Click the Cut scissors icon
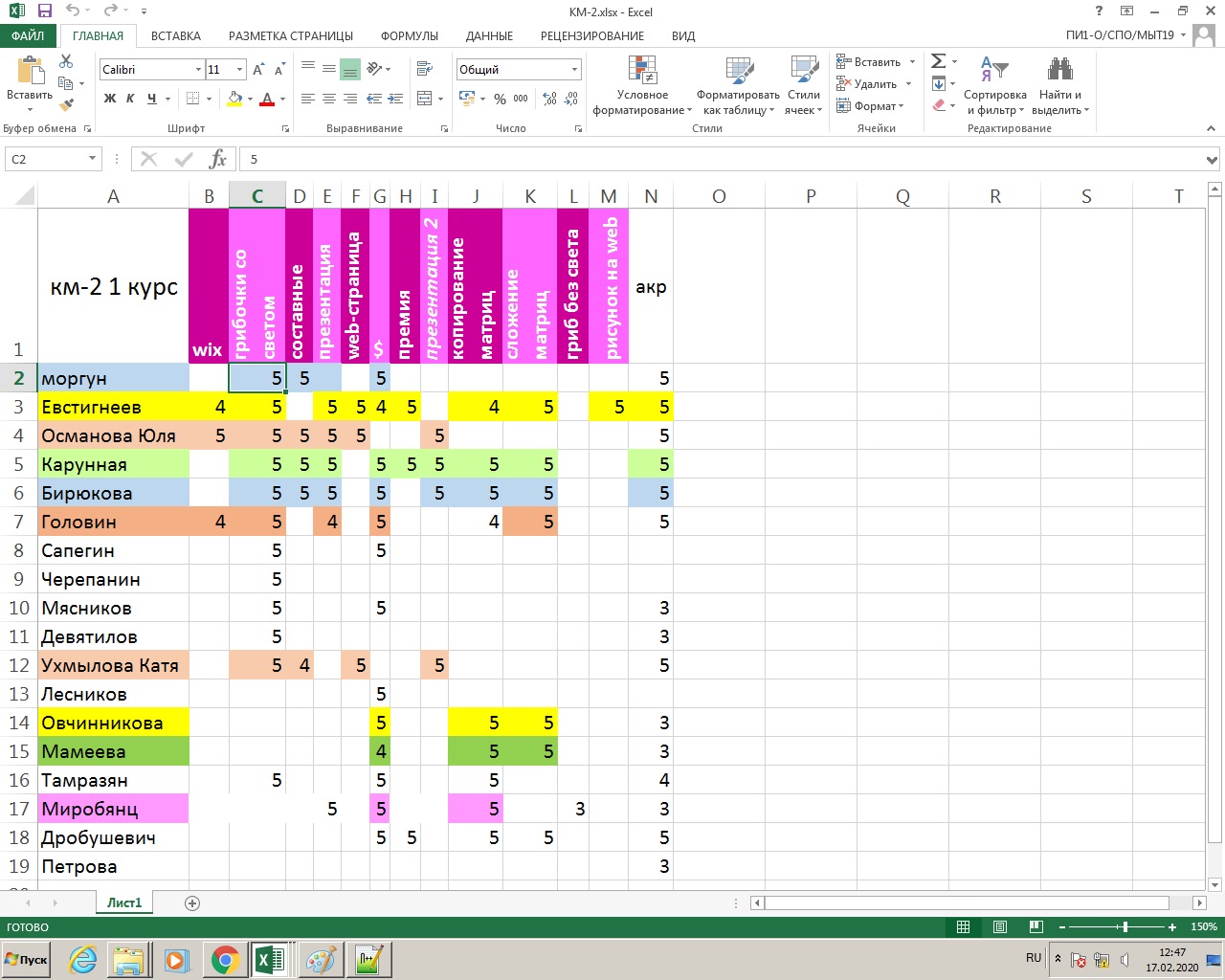The height and width of the screenshot is (980, 1225). coord(66,62)
